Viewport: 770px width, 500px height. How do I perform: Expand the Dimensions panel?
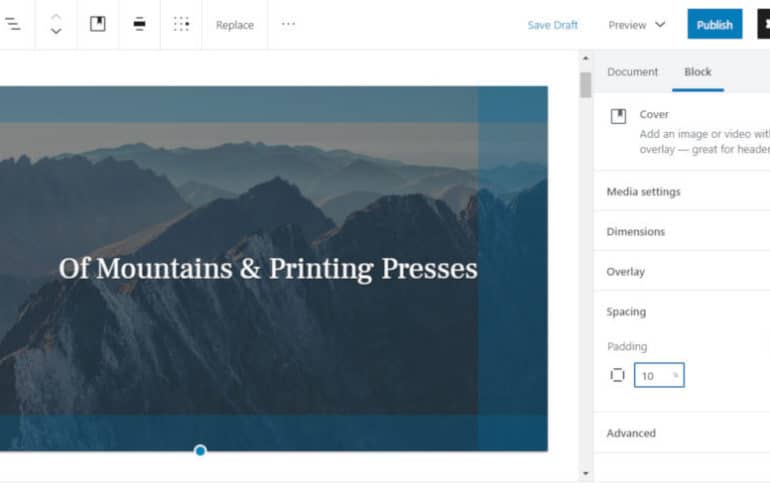click(682, 231)
